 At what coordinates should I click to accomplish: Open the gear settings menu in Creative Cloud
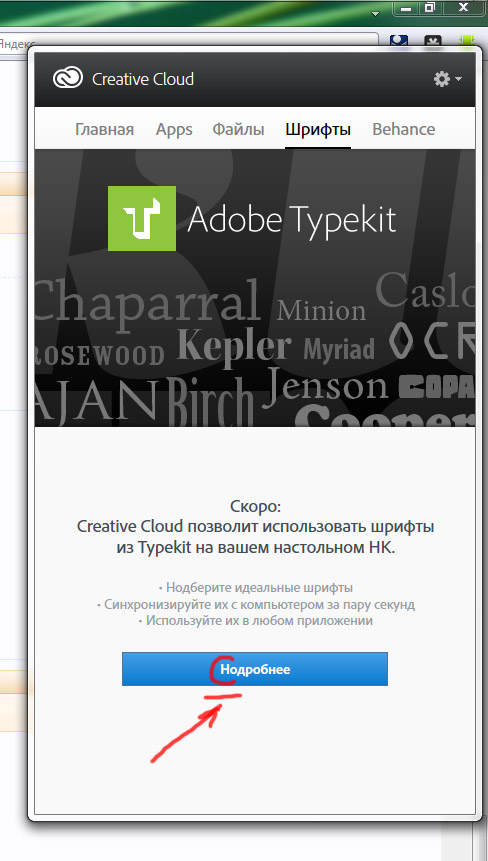pos(447,79)
